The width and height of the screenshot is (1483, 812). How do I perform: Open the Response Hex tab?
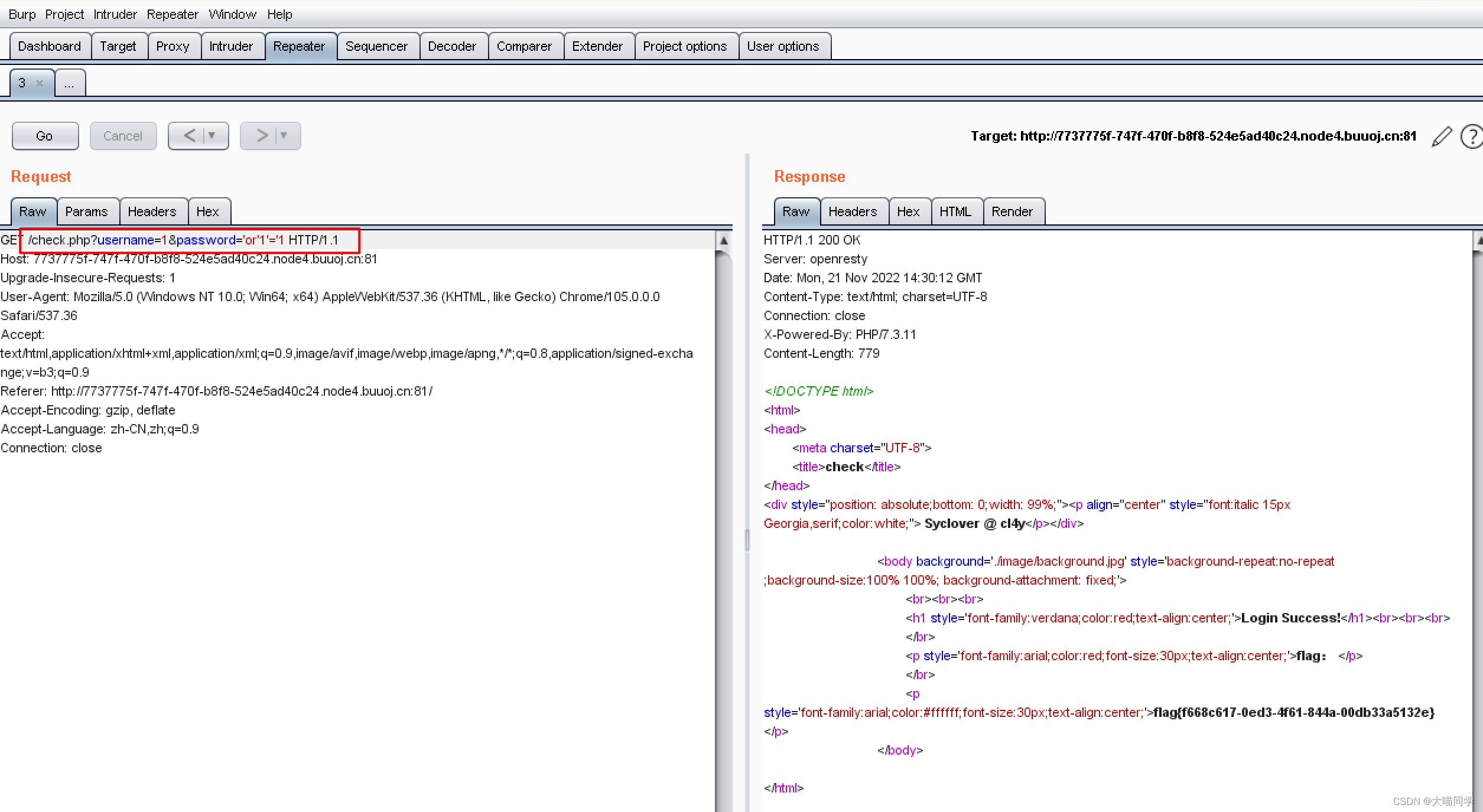tap(909, 211)
